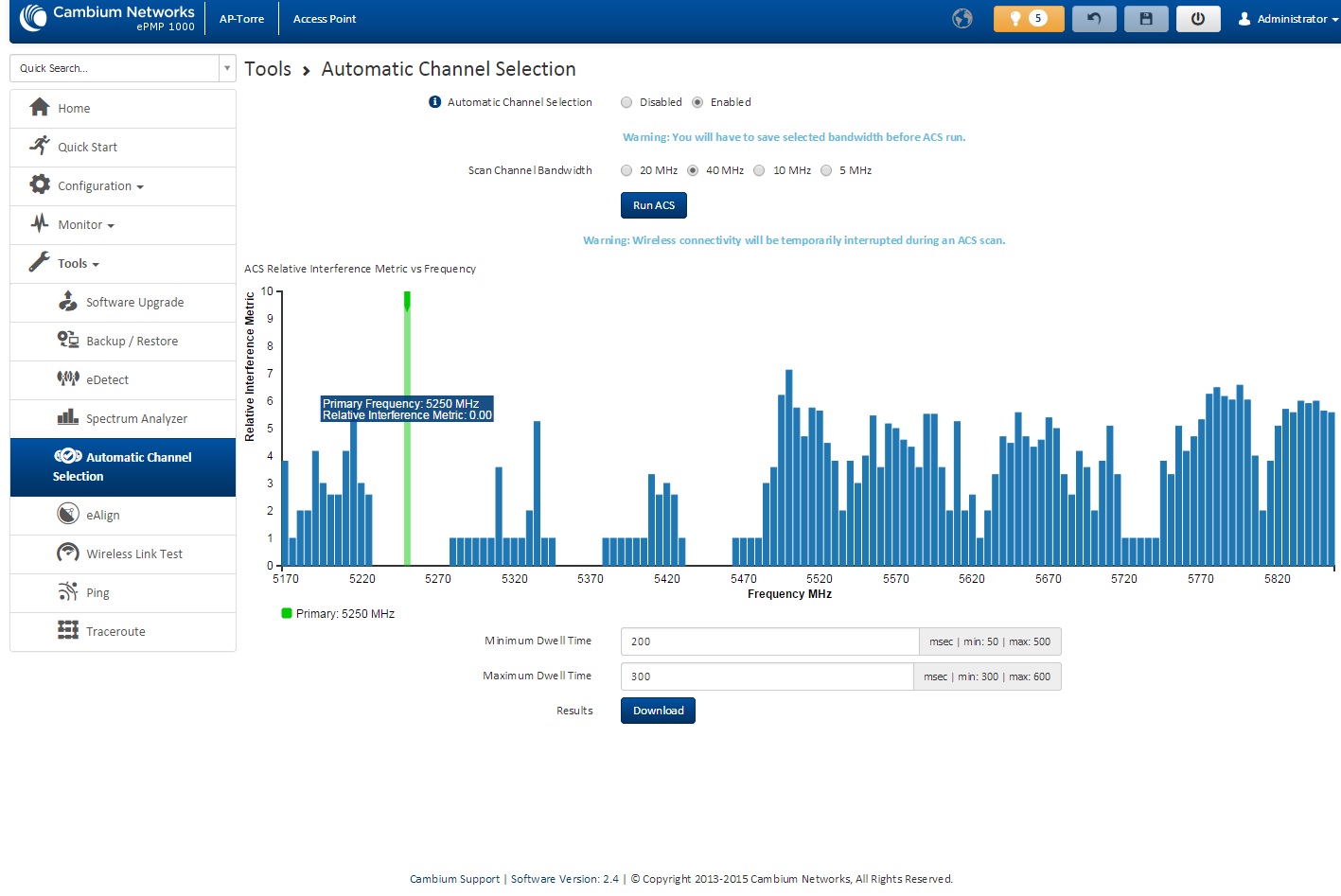Open the eDetect tool
The height and width of the screenshot is (896, 1341).
click(107, 379)
